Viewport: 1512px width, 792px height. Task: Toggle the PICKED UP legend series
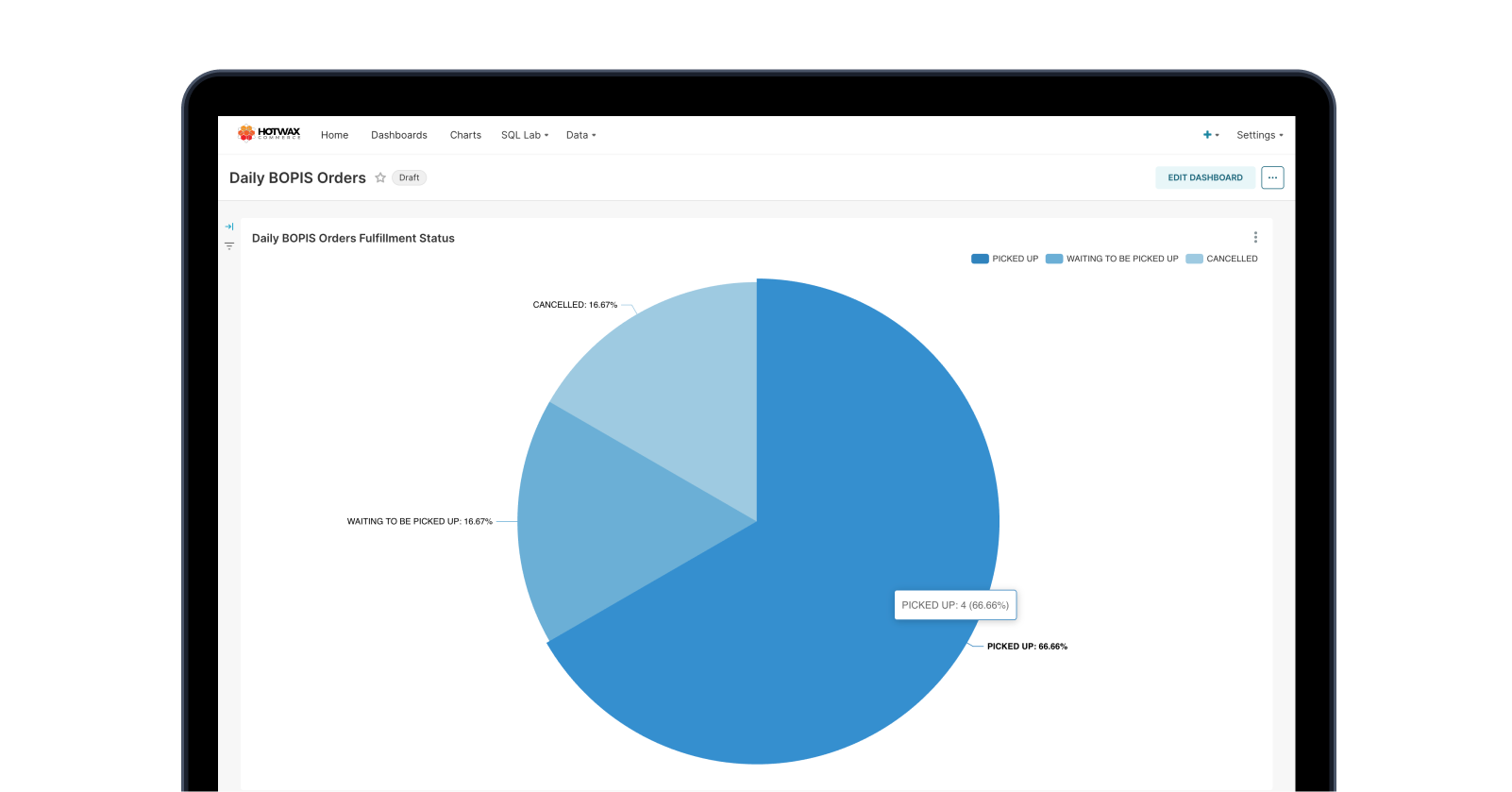click(1004, 259)
